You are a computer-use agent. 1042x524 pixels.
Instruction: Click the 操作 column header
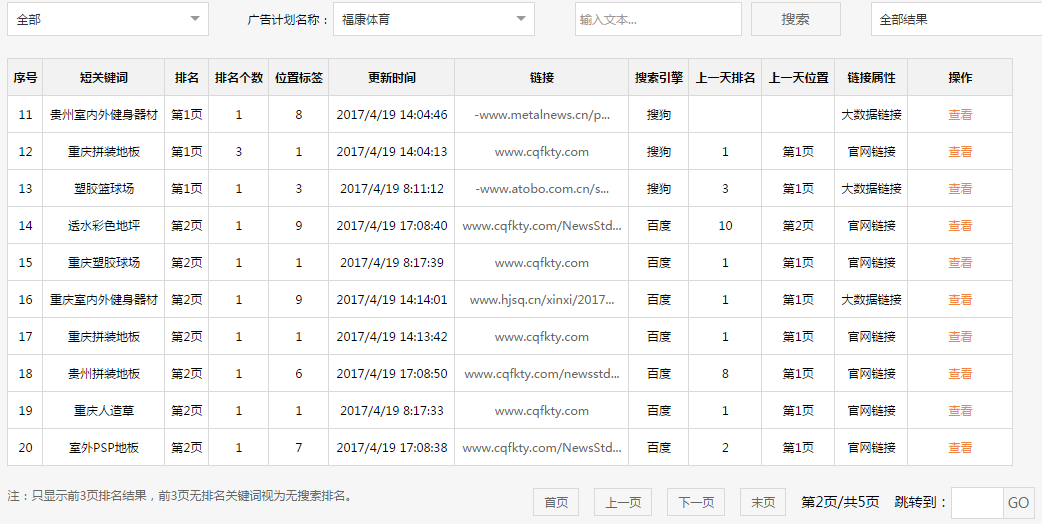960,78
